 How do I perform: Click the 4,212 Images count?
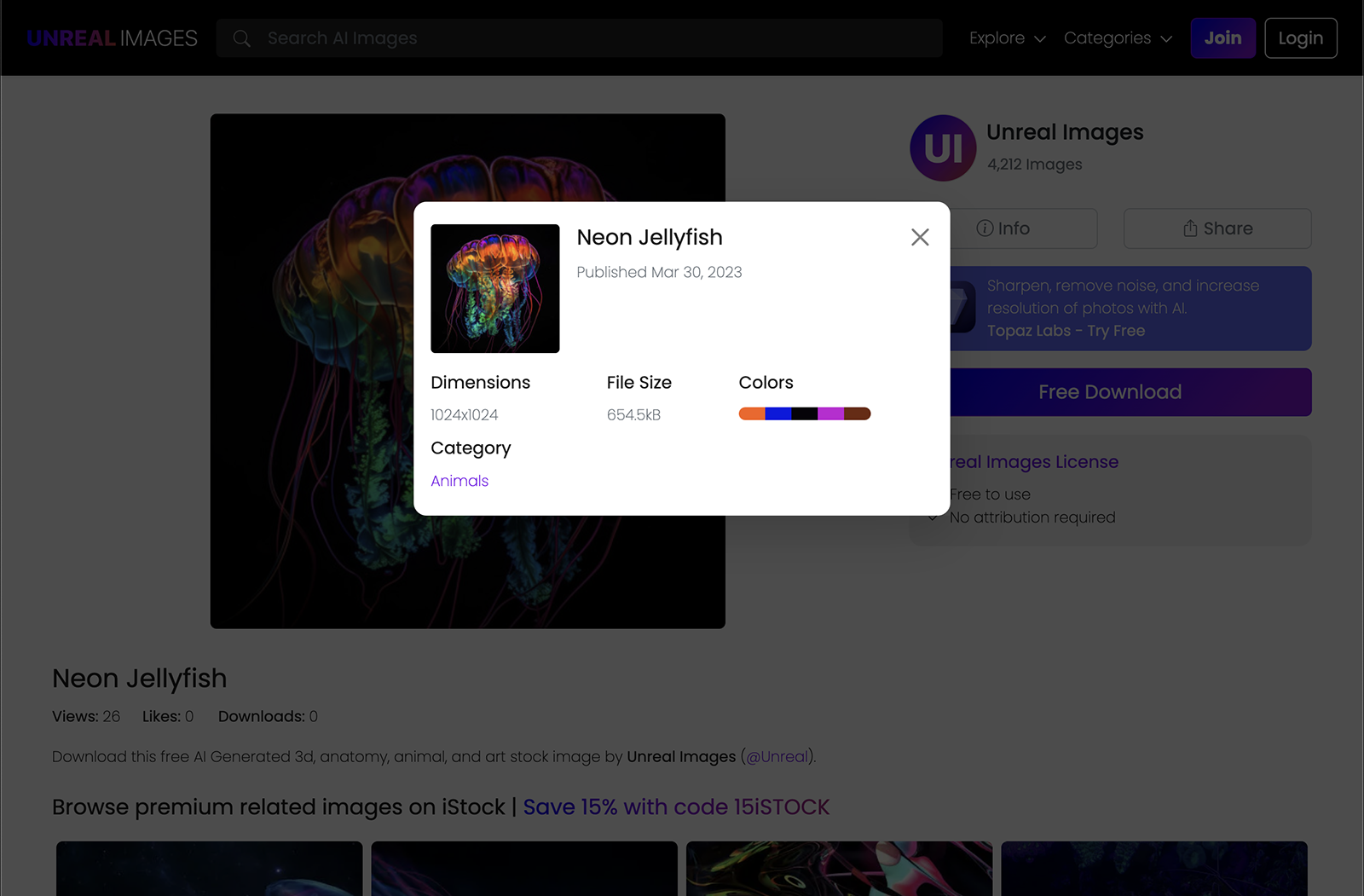point(1034,165)
